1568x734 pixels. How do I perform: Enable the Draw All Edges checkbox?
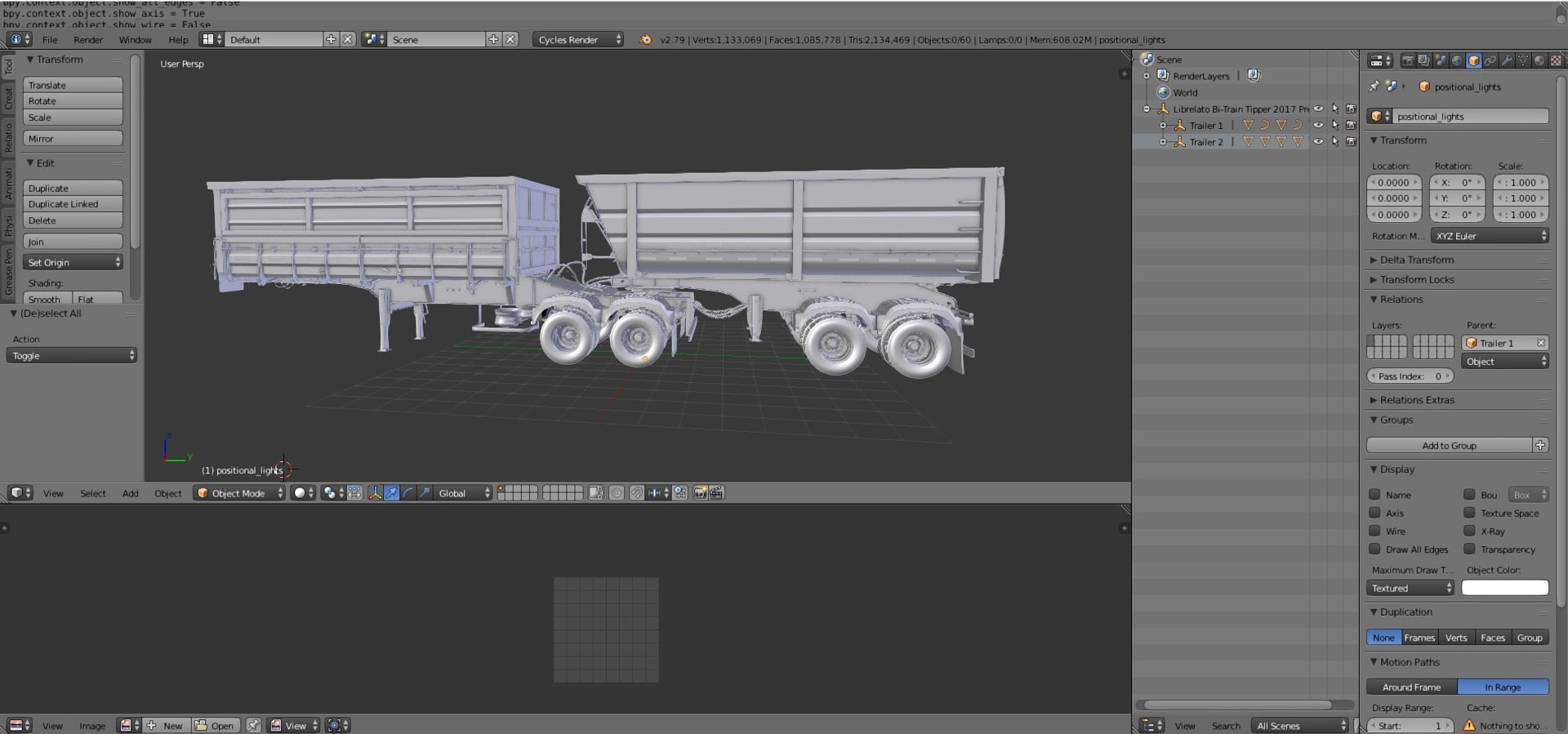(x=1374, y=549)
